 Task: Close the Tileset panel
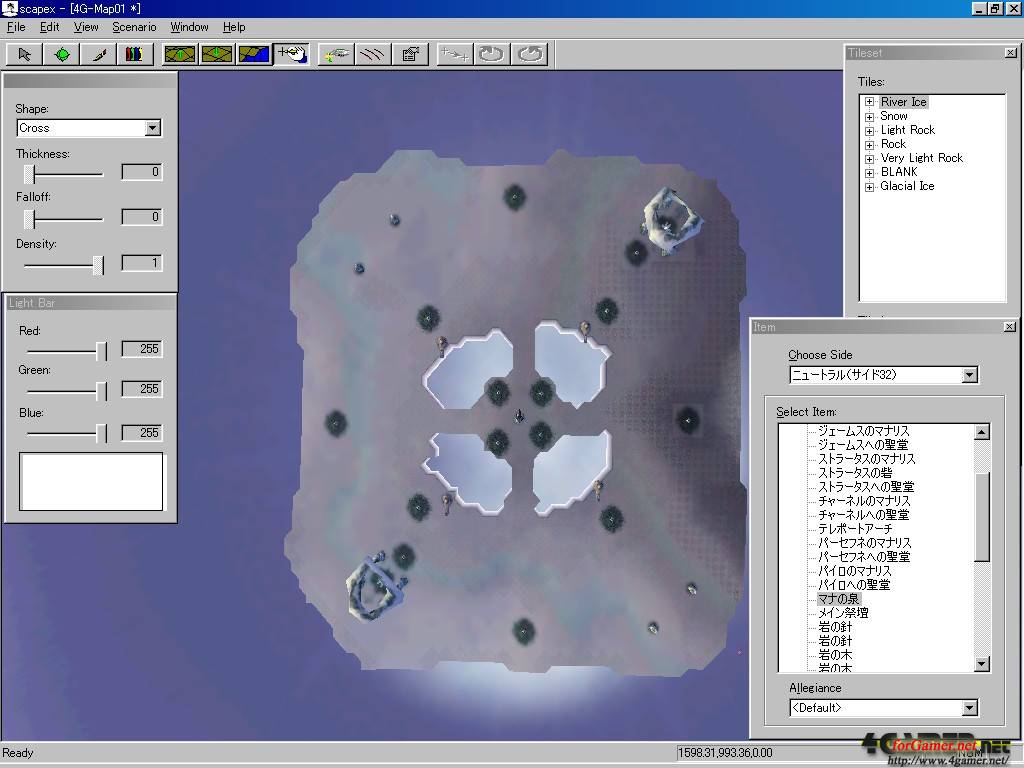click(1010, 52)
